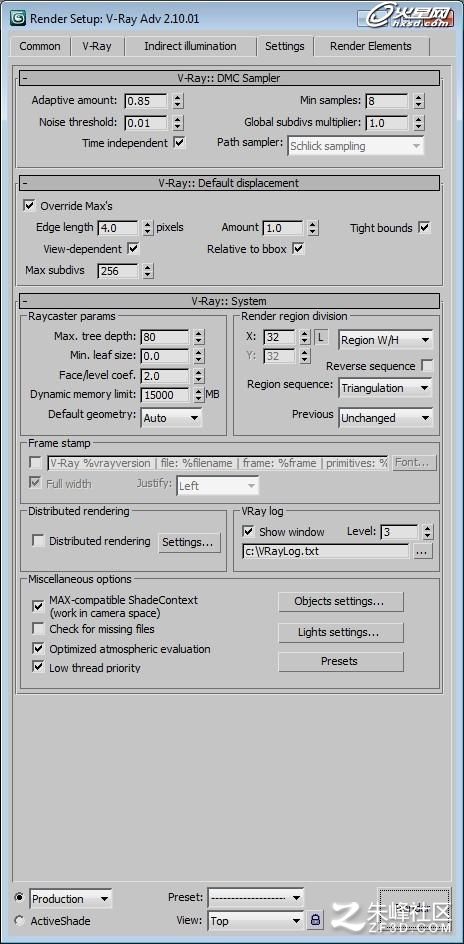
Task: Click the VRay log Level spinner
Action: coord(427,532)
